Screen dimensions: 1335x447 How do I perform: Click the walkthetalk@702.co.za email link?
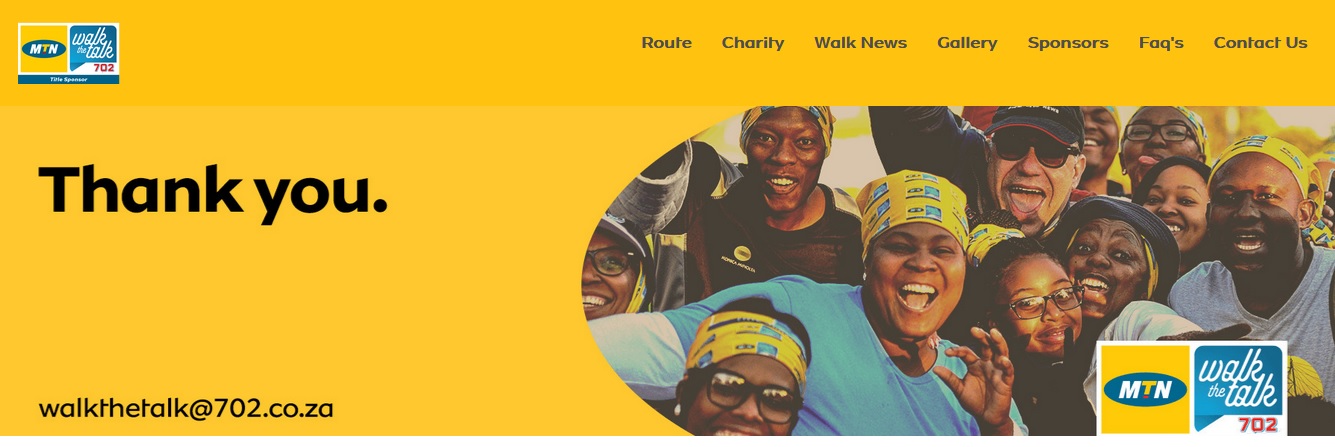[186, 409]
